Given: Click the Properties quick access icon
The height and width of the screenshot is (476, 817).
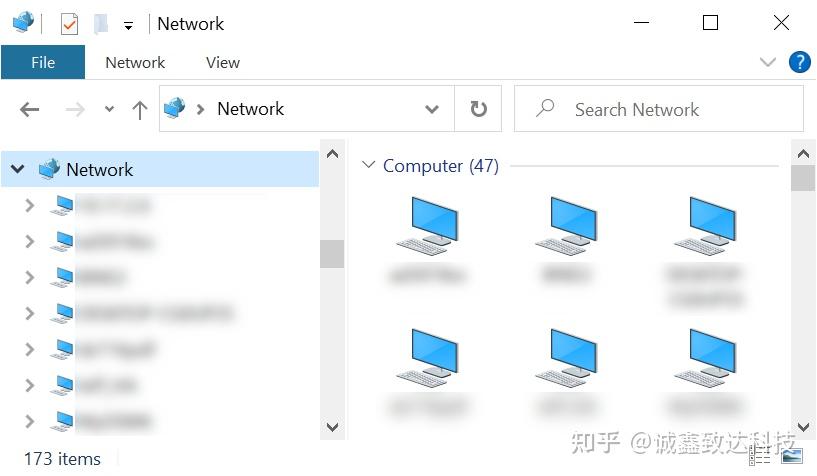Looking at the screenshot, I should pyautogui.click(x=69, y=24).
